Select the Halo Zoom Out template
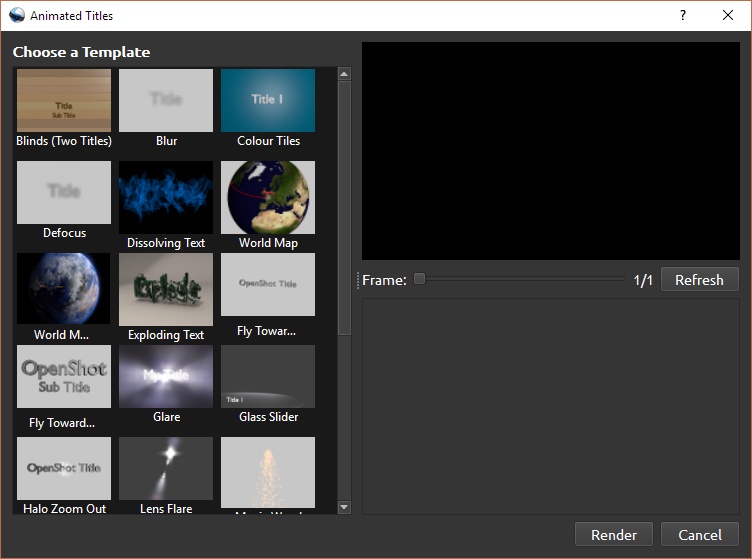 point(64,468)
